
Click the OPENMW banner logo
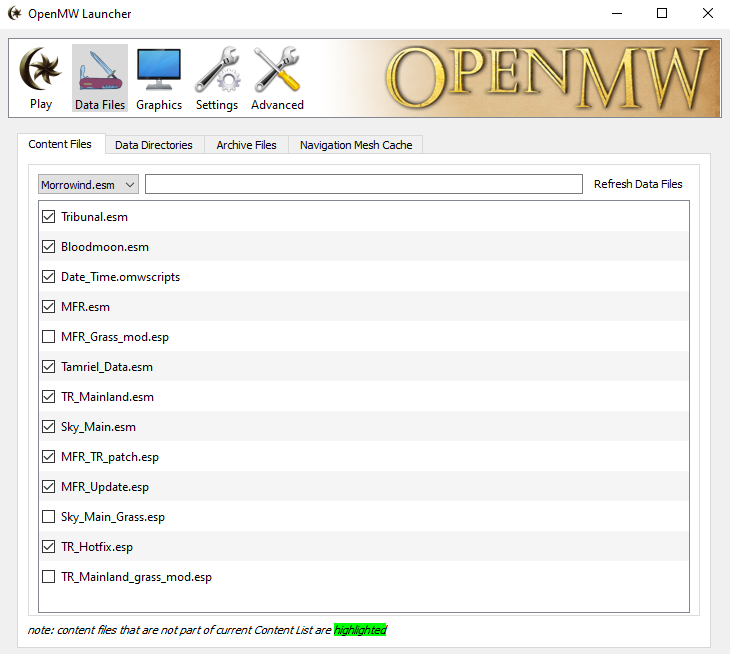548,77
